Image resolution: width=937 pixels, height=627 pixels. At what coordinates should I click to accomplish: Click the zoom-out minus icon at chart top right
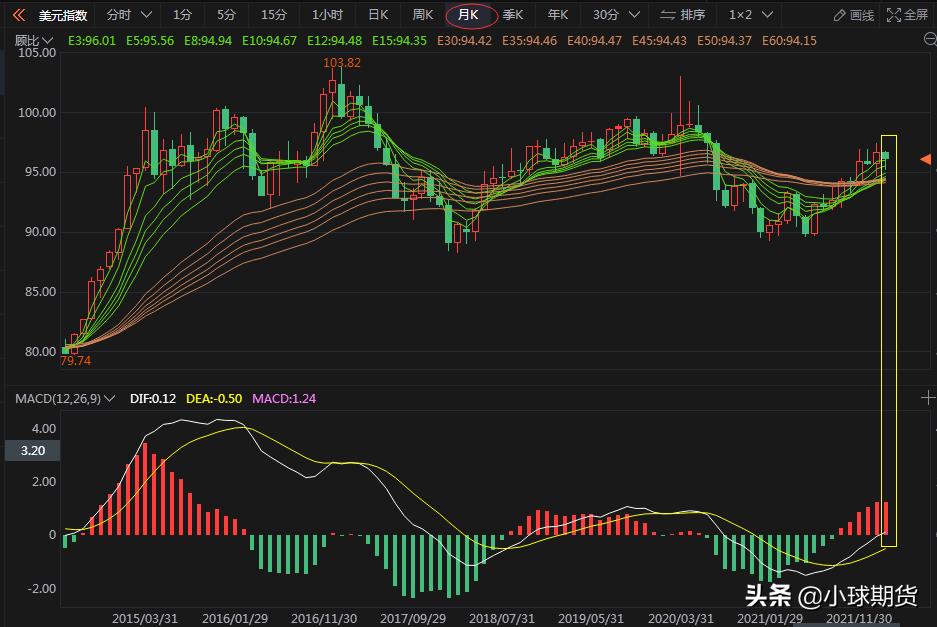(930, 39)
